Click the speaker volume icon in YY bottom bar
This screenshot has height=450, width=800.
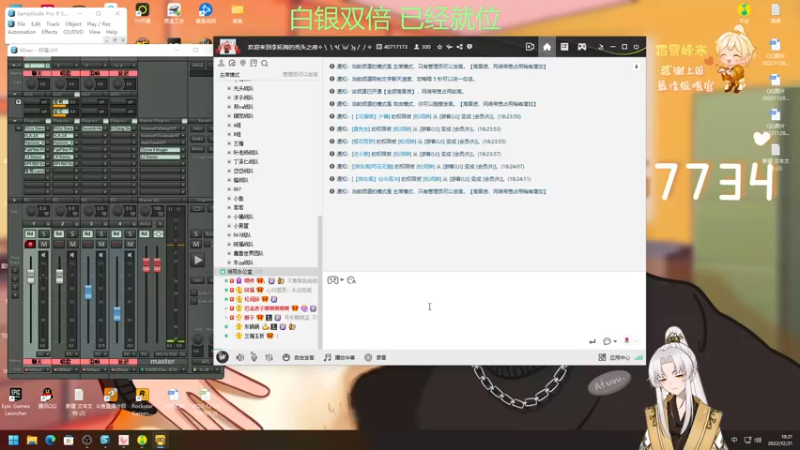click(x=240, y=358)
